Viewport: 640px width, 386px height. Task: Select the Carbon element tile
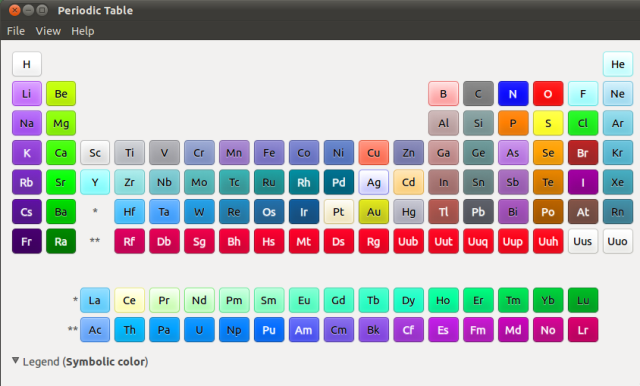(x=478, y=94)
